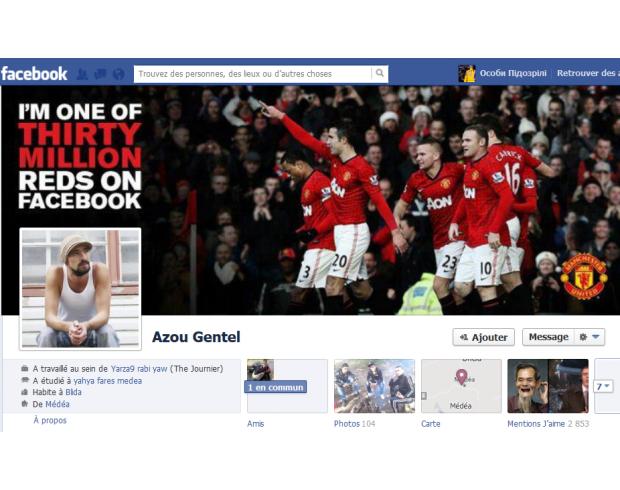Click the gear settings icon beside Message
The image size is (620, 490).
point(583,337)
